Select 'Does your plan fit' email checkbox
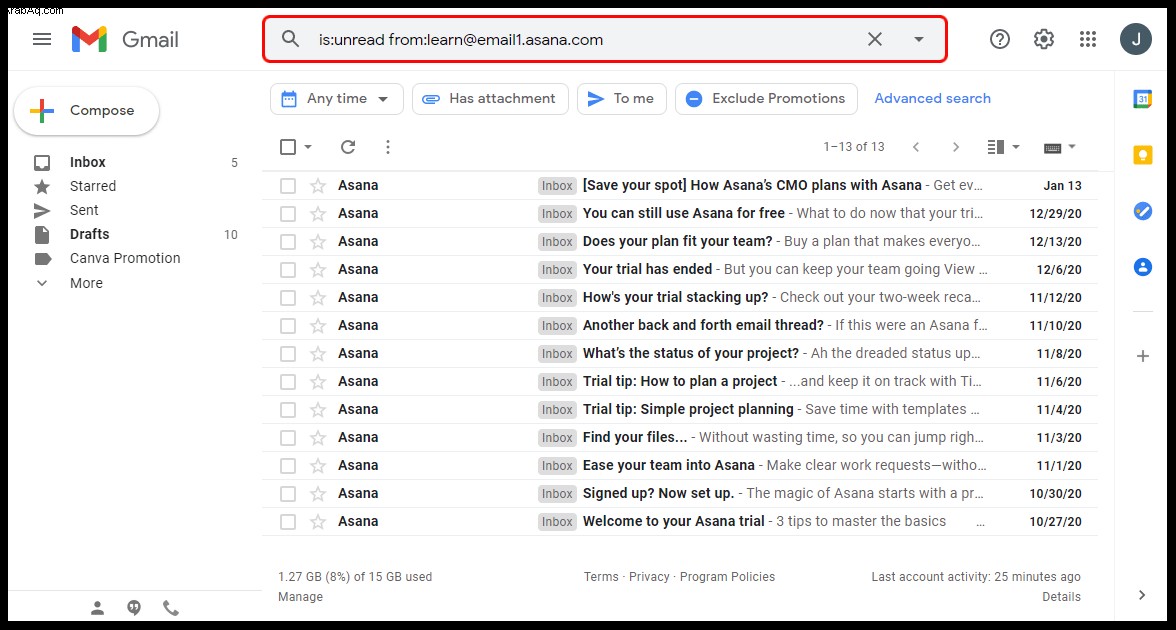The width and height of the screenshot is (1176, 630). tap(288, 242)
